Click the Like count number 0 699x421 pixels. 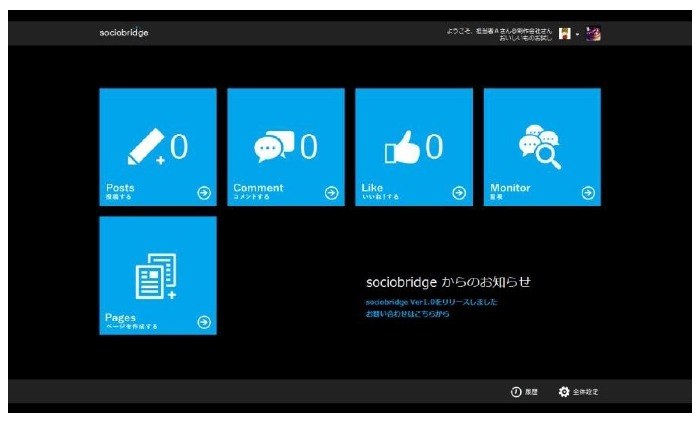(434, 147)
